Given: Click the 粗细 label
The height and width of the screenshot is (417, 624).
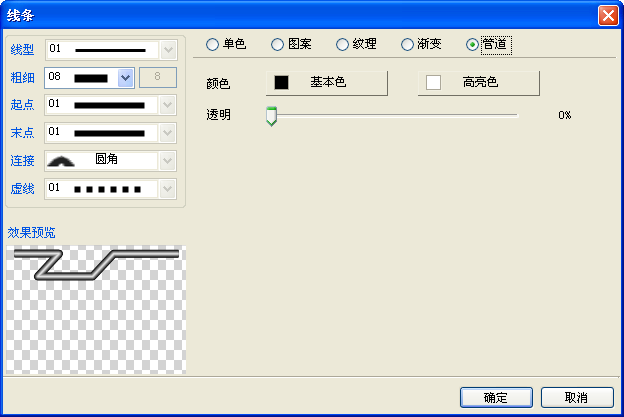Looking at the screenshot, I should click(22, 78).
